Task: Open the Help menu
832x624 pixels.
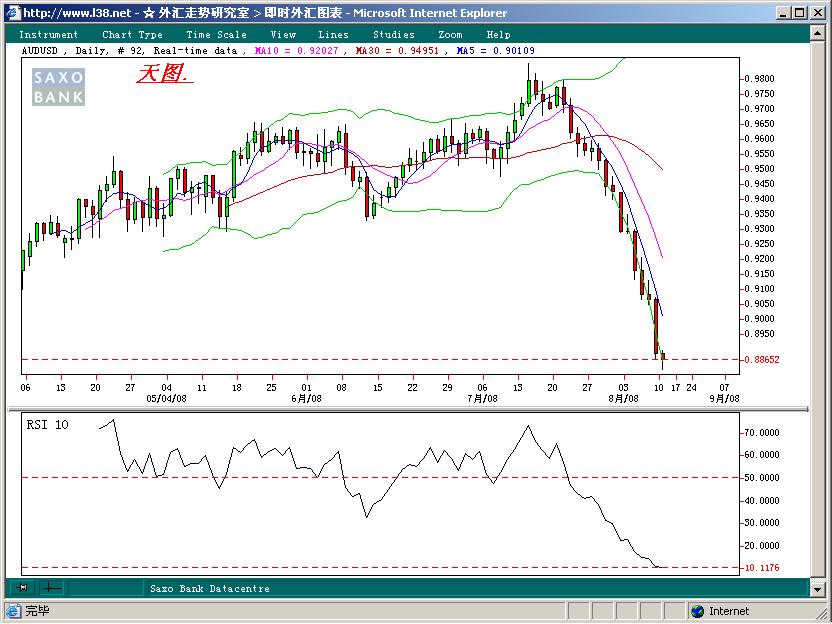Action: (498, 35)
